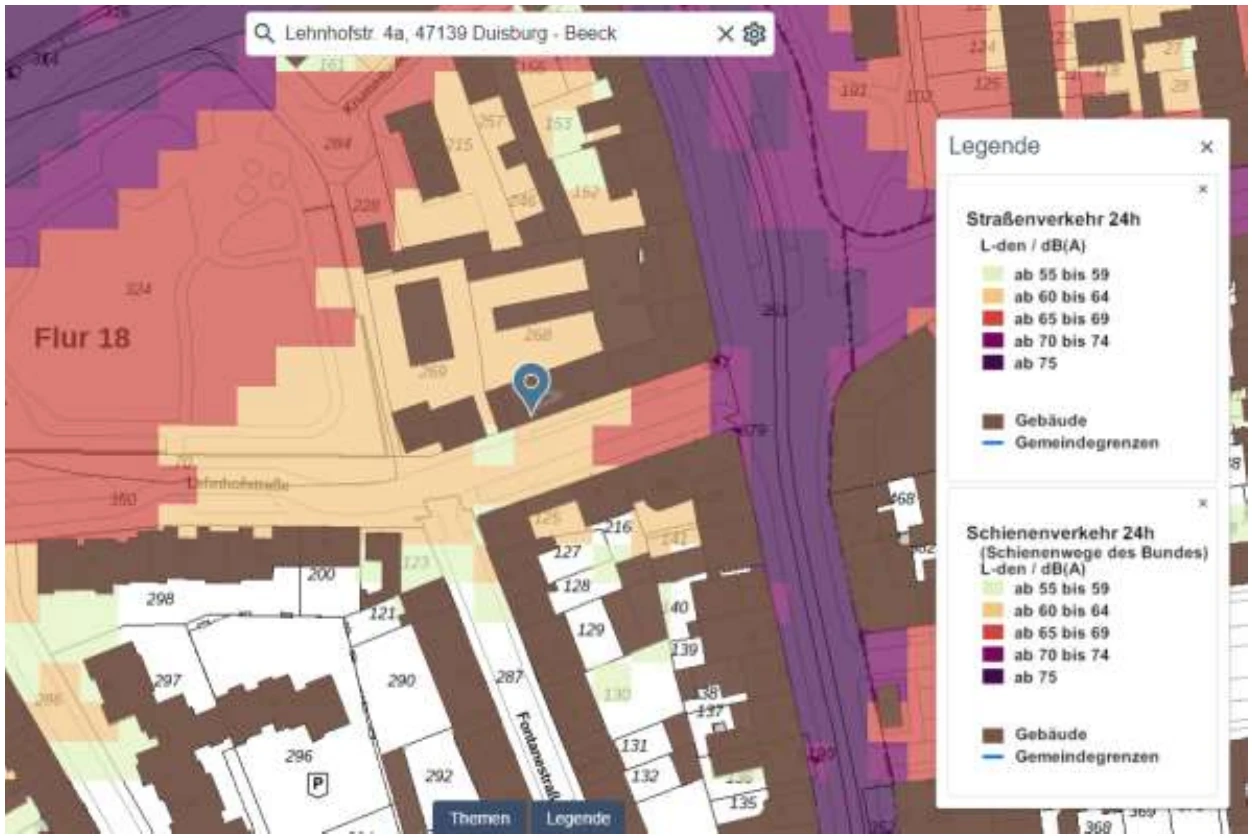Click parcel number '200' on map
Screen dimensions: 1252x838
click(x=321, y=575)
